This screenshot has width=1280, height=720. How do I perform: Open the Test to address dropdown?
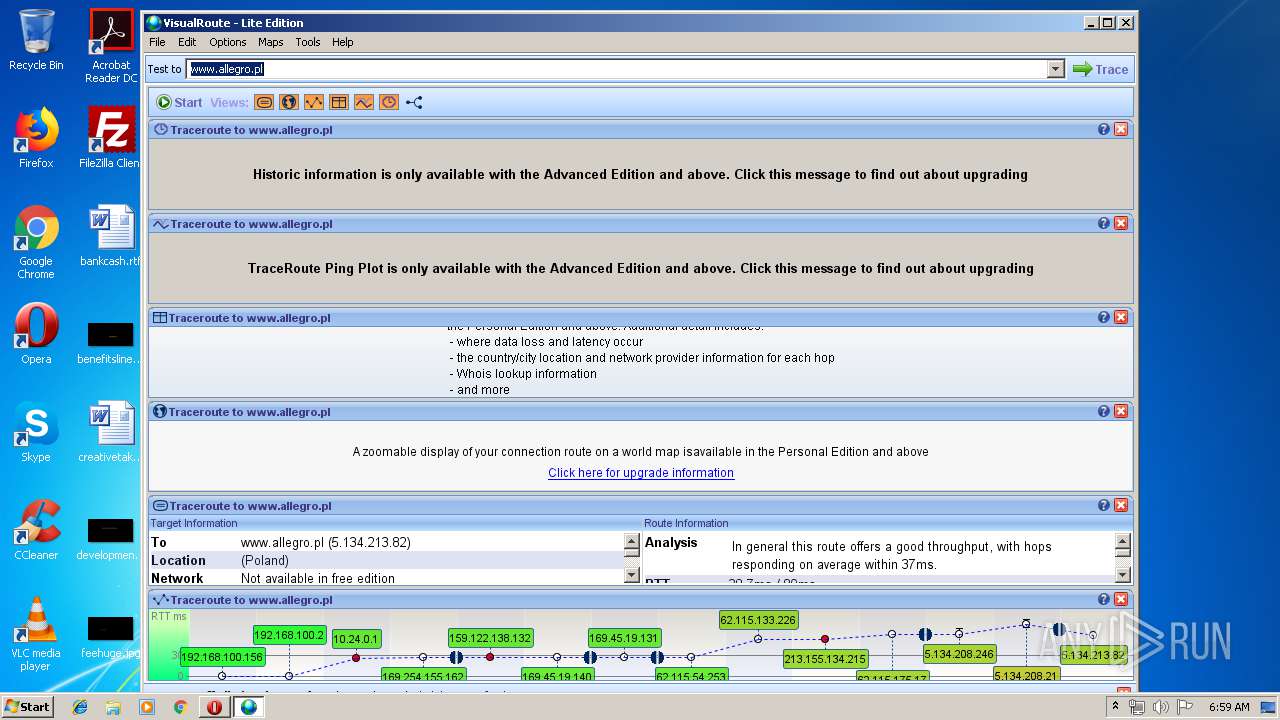pyautogui.click(x=1056, y=69)
